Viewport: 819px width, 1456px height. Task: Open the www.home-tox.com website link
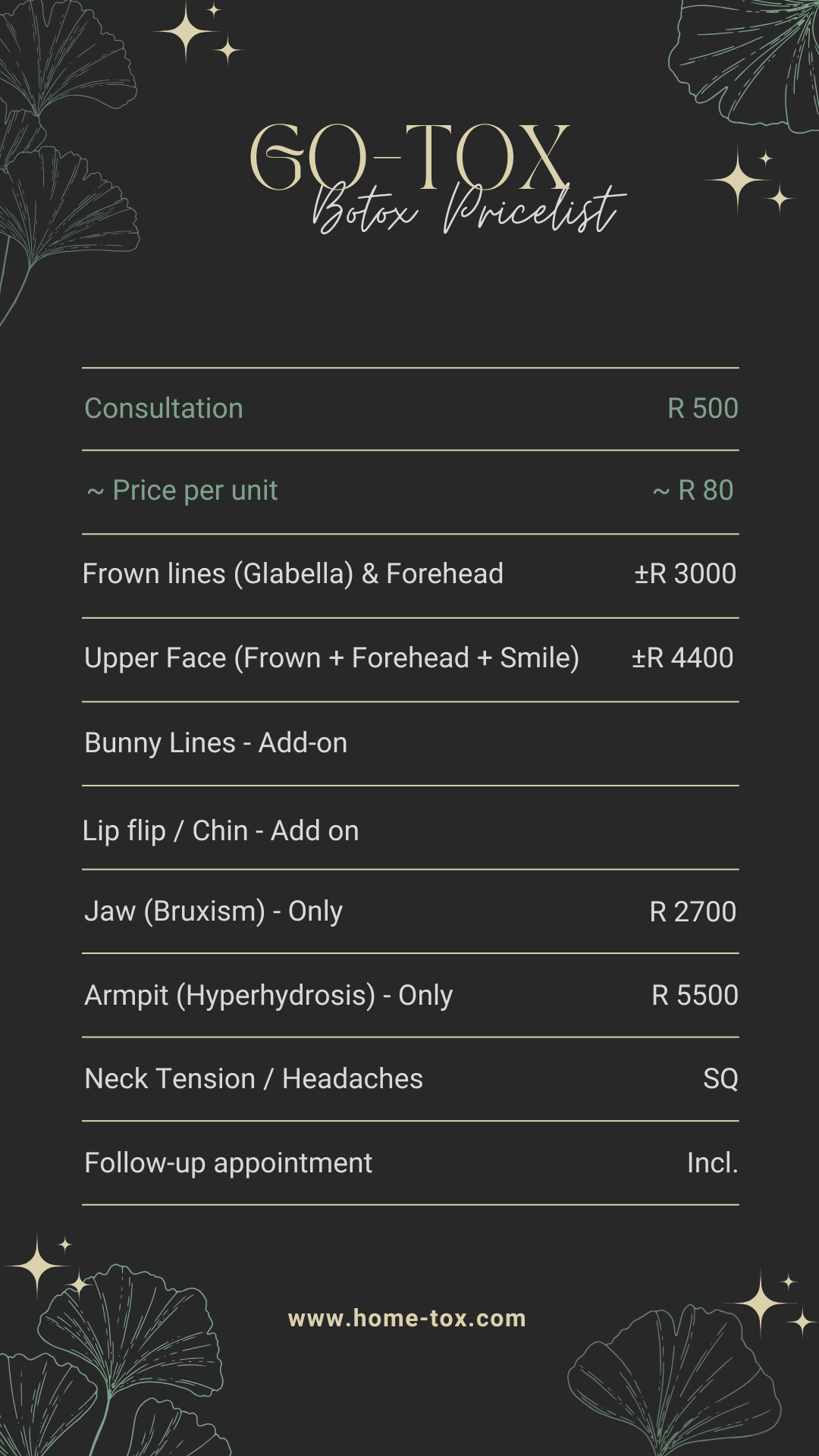(x=407, y=1319)
